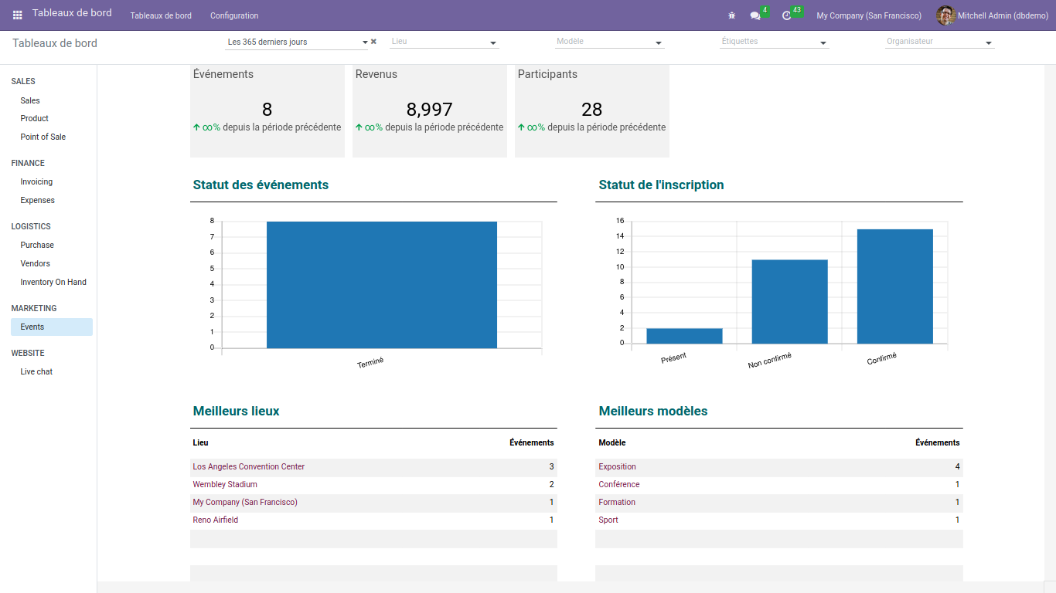1056x593 pixels.
Task: Expand the Étiquettes filter dropdown
Action: [823, 43]
